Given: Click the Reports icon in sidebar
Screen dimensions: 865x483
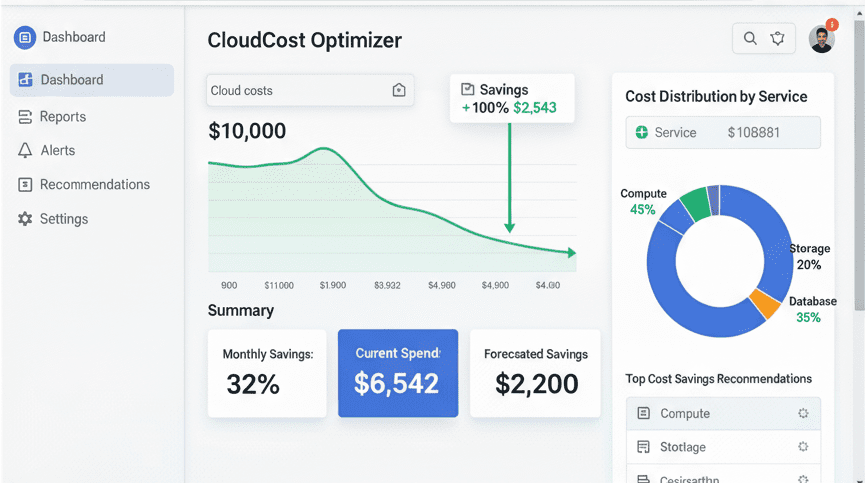Looking at the screenshot, I should point(25,117).
